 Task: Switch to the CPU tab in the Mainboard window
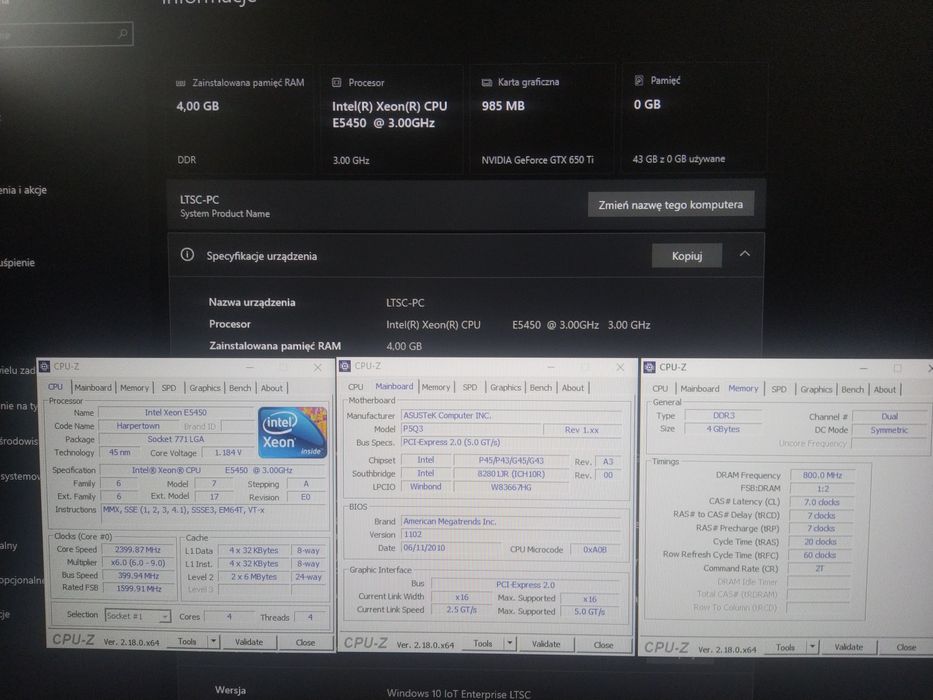[x=356, y=387]
